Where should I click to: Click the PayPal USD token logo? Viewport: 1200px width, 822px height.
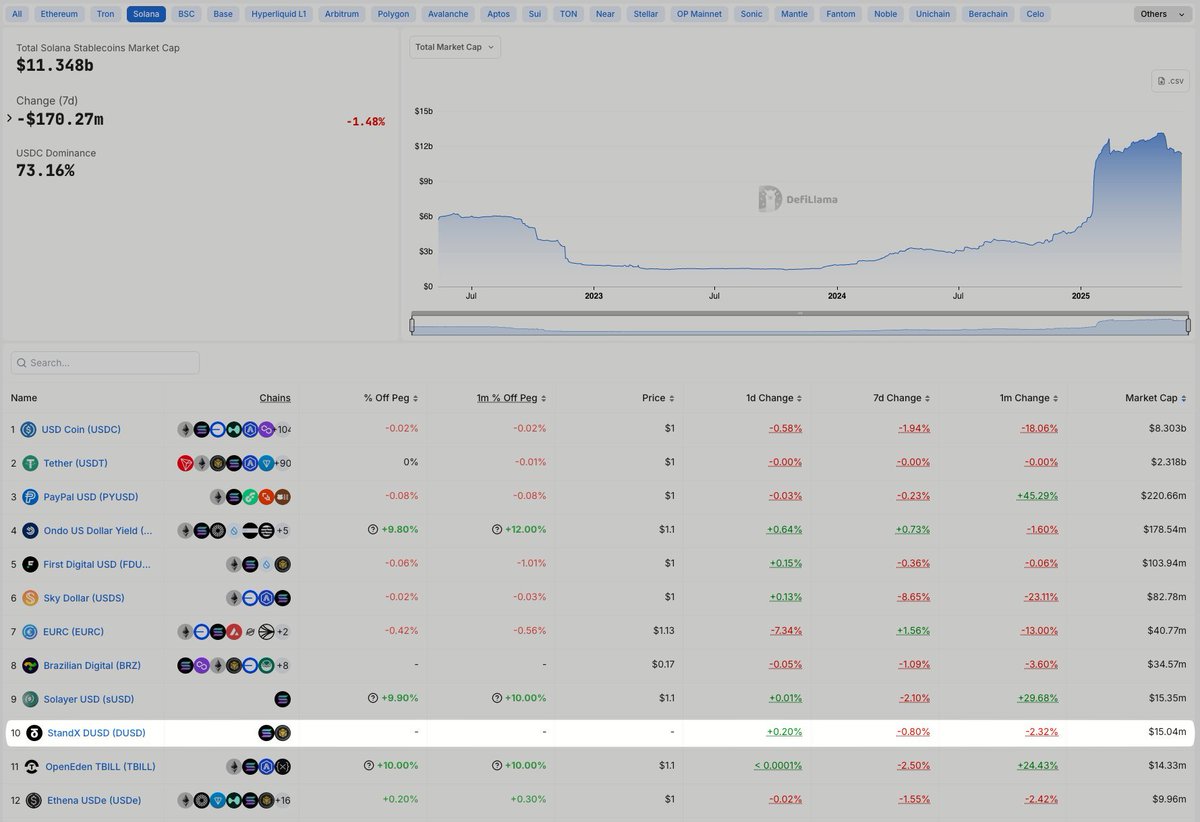tap(29, 497)
